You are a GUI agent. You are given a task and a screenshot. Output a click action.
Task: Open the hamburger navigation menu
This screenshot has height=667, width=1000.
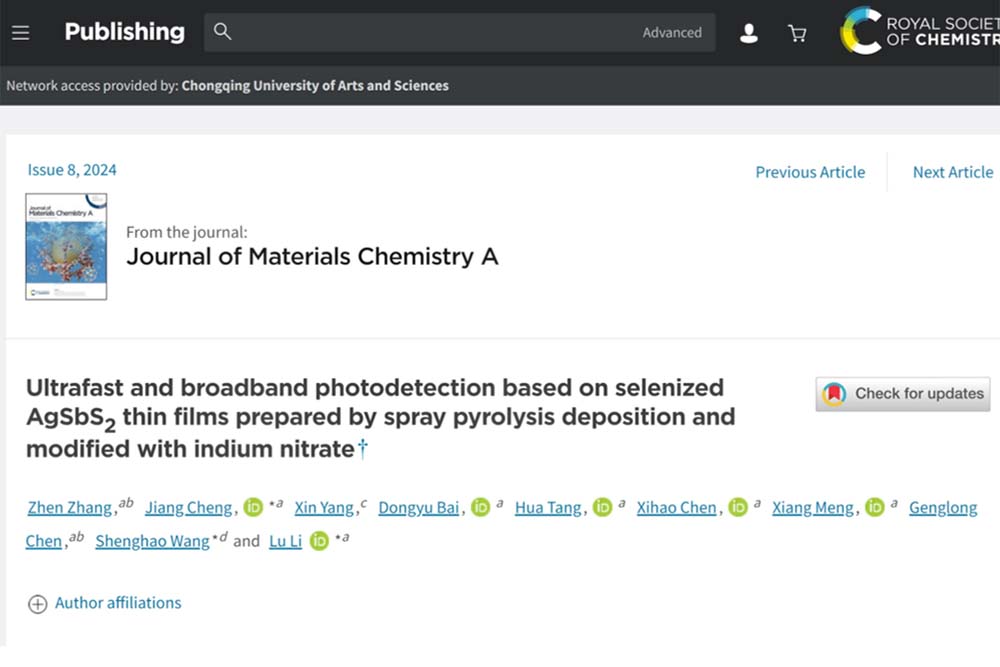pos(20,32)
